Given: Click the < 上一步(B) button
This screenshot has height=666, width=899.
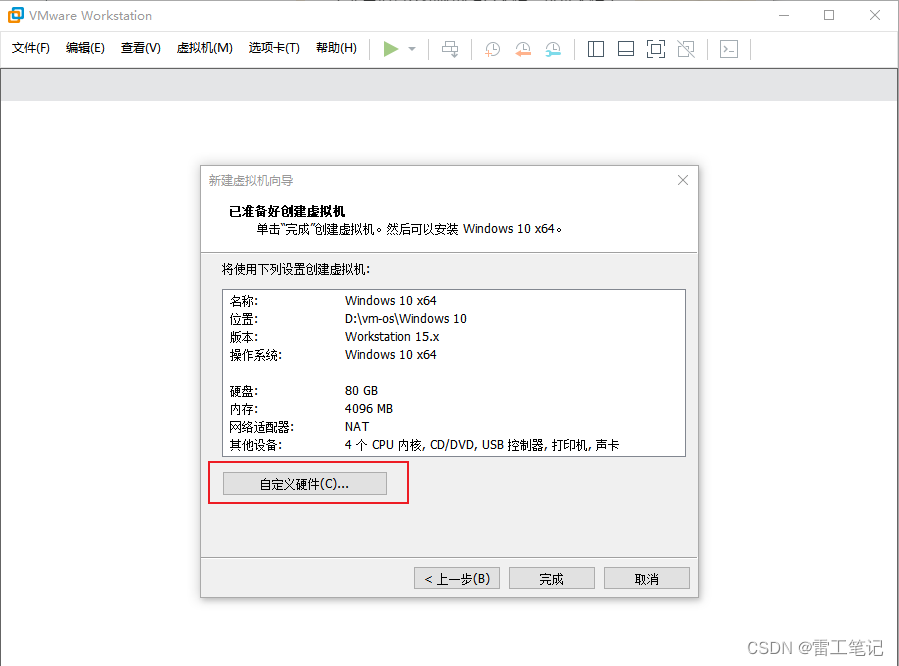Looking at the screenshot, I should pos(457,578).
